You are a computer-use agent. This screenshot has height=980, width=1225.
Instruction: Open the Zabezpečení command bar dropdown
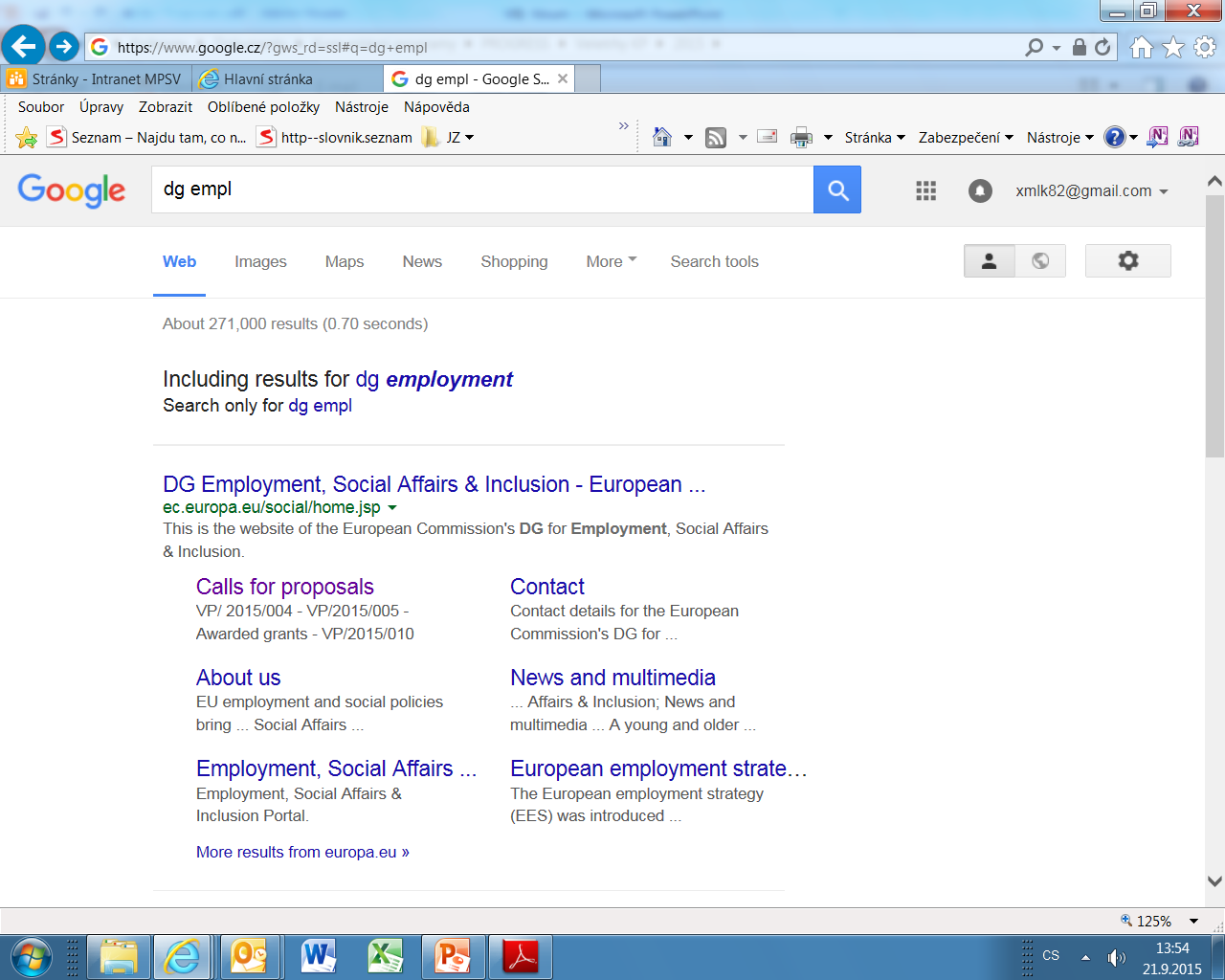coord(966,138)
